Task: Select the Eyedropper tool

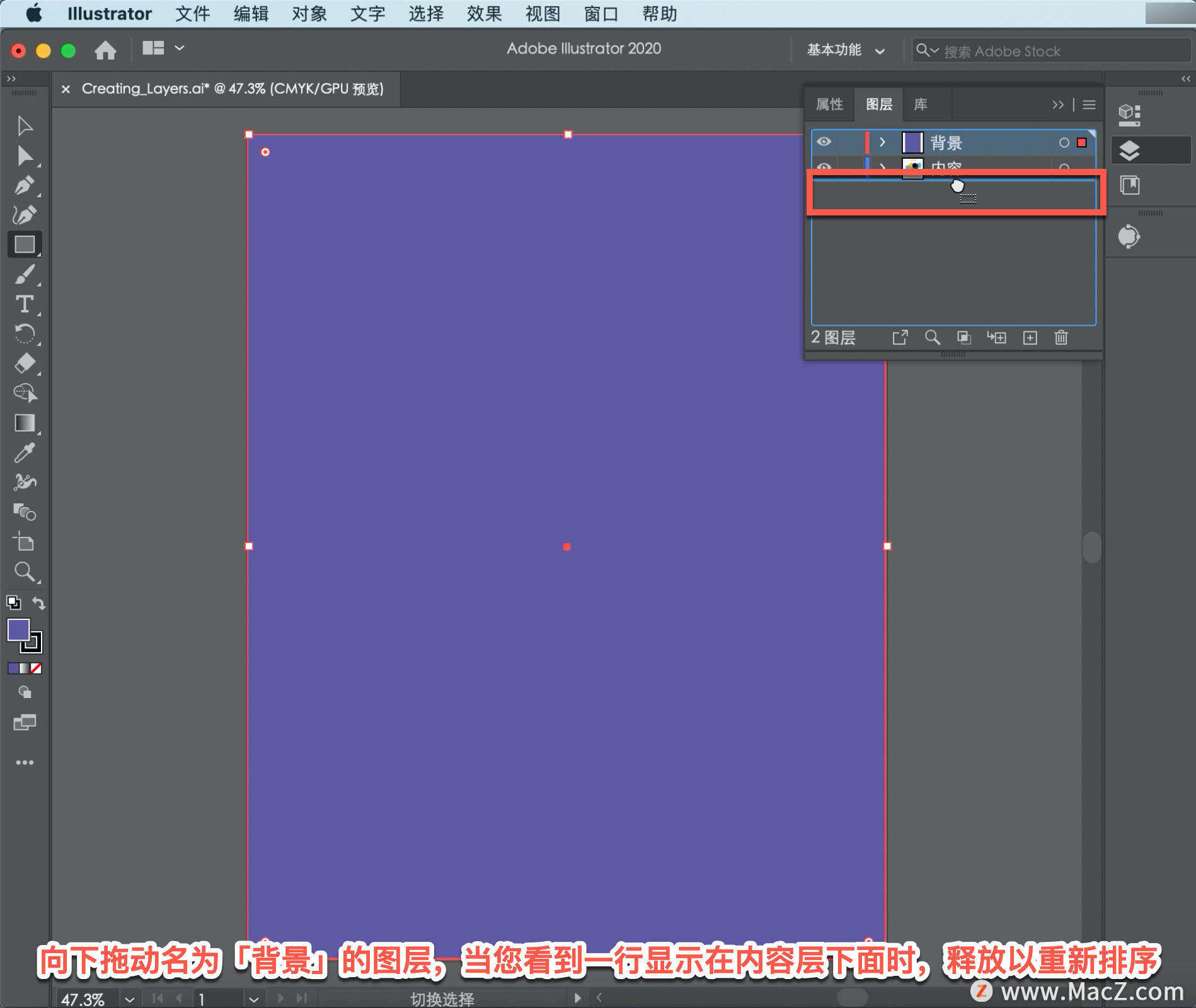Action: pos(25,453)
